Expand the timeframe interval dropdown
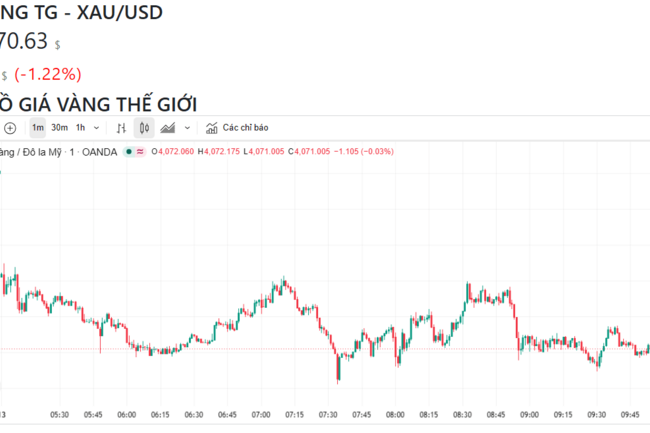Screen dimensions: 650x433 coord(97,128)
